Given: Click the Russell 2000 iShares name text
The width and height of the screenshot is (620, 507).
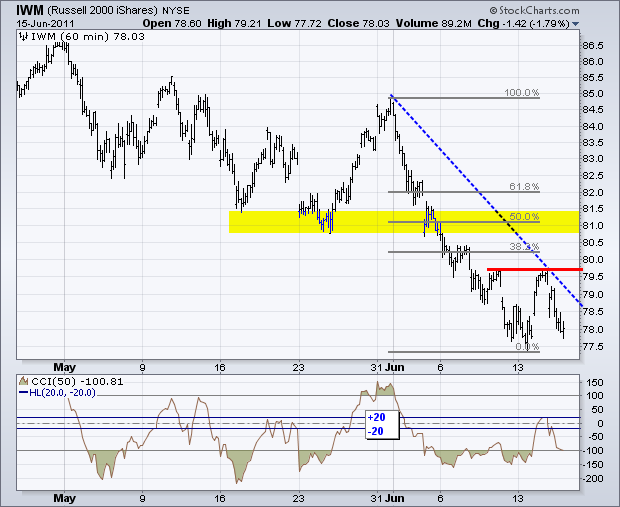Looking at the screenshot, I should [x=102, y=11].
